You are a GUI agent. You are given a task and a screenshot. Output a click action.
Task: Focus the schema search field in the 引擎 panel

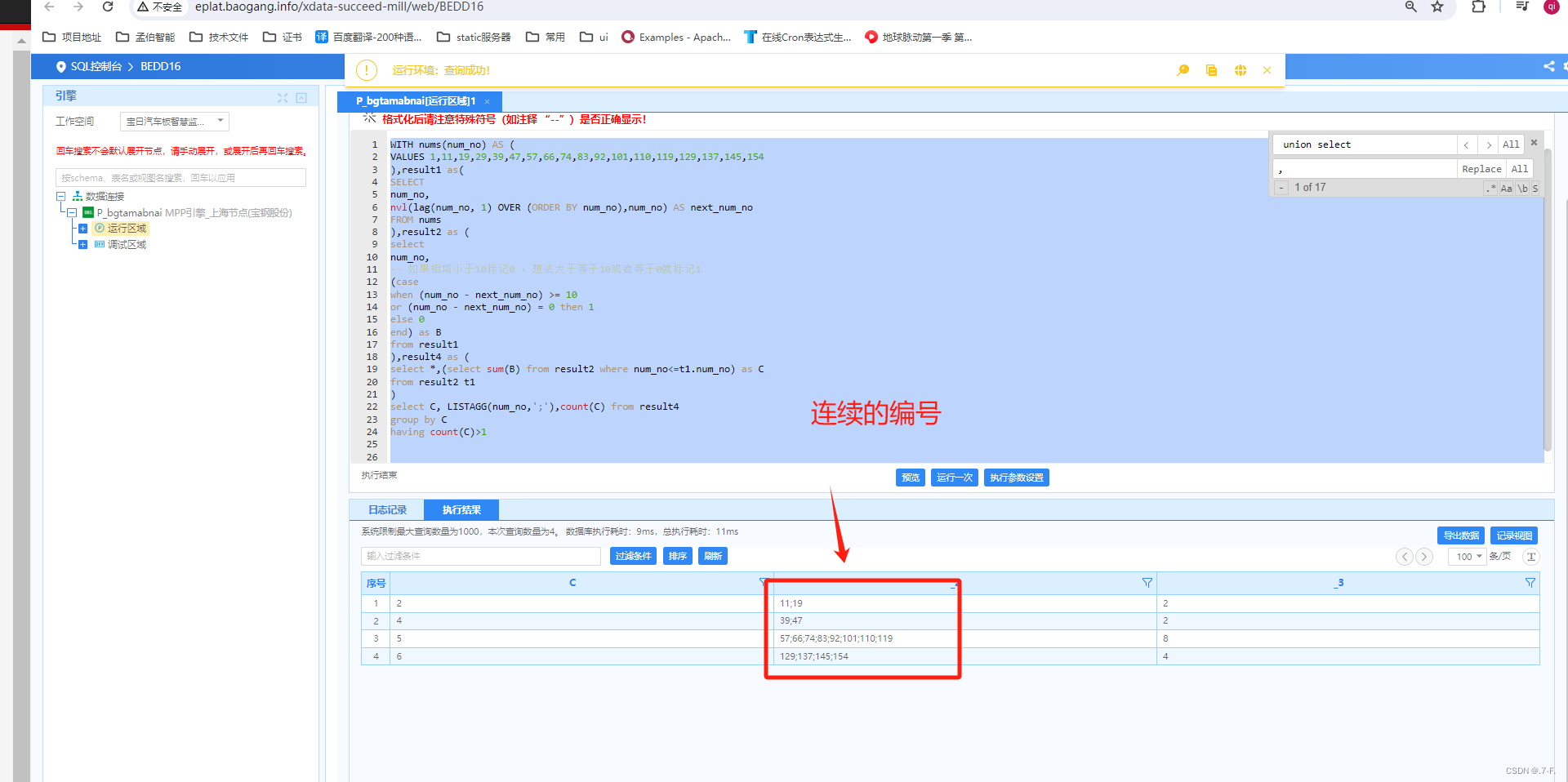[180, 178]
